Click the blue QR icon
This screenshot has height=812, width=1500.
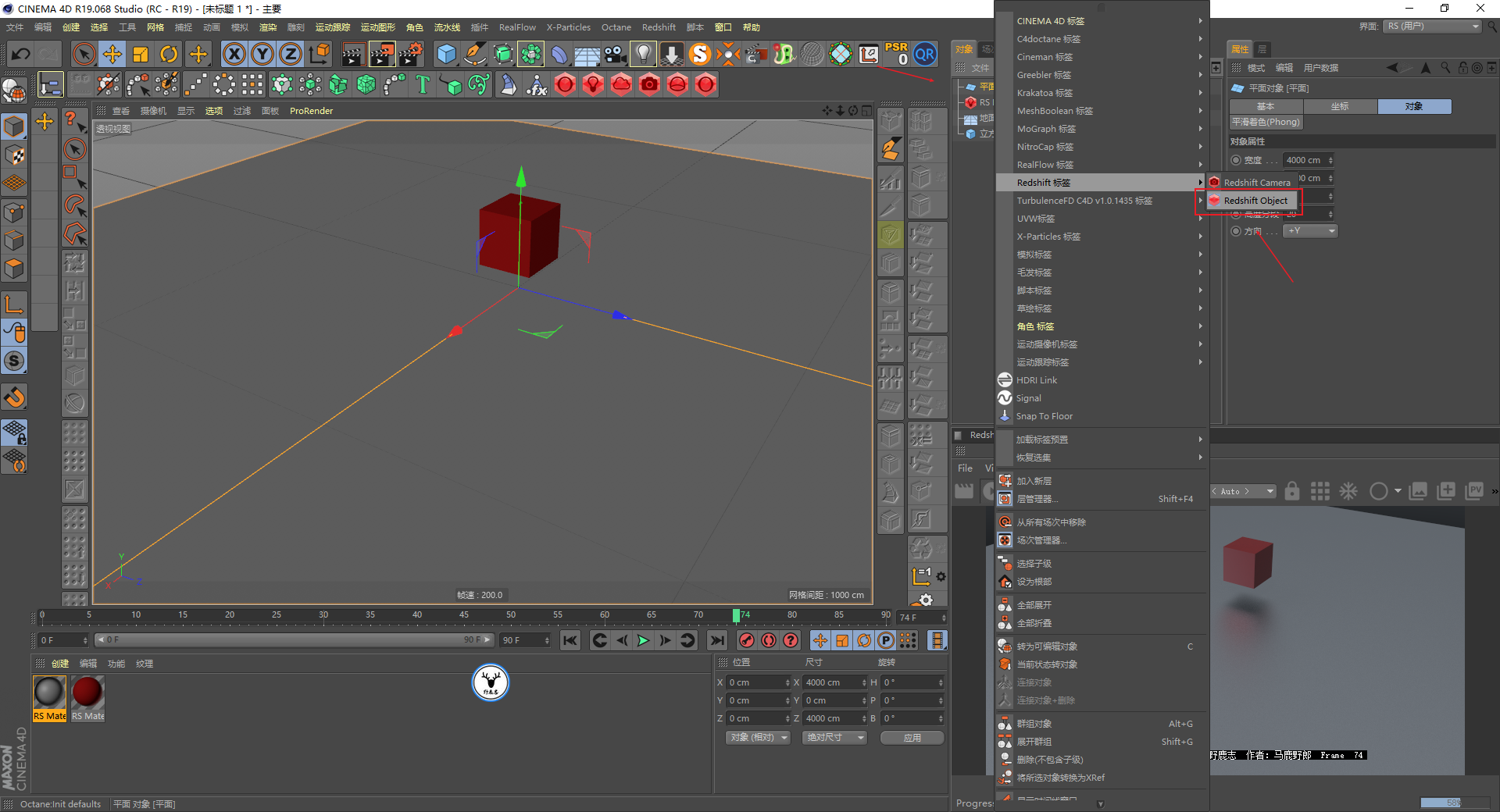point(925,54)
